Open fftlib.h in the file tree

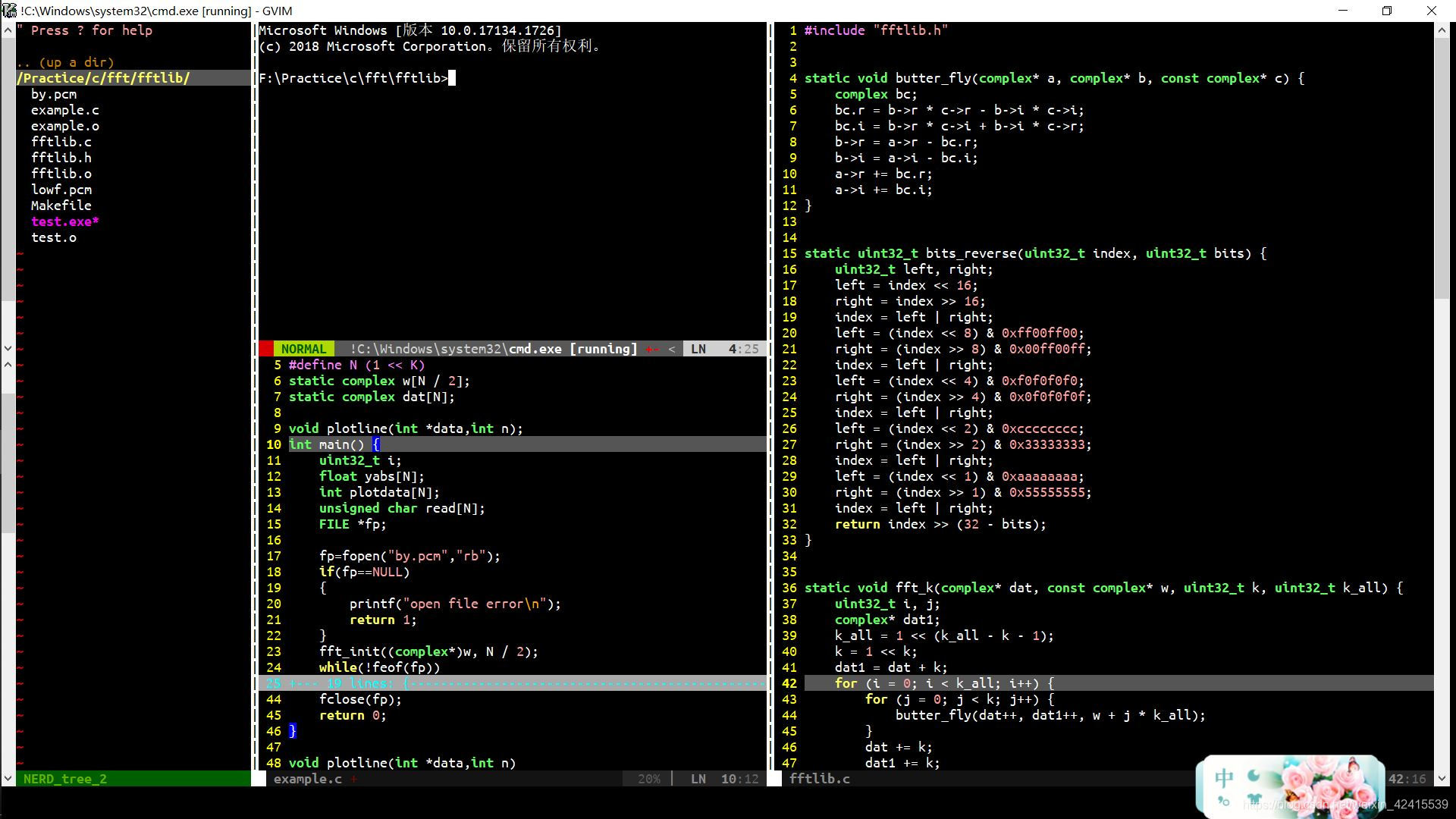(61, 158)
